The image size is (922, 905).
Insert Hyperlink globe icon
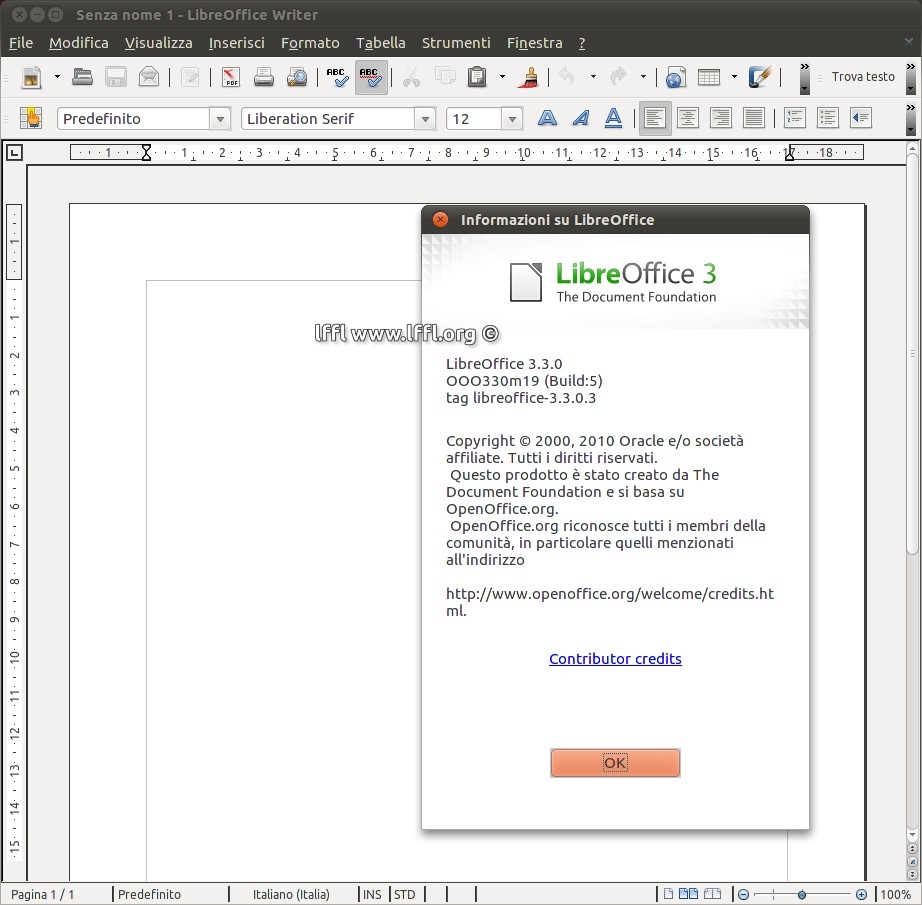[676, 77]
